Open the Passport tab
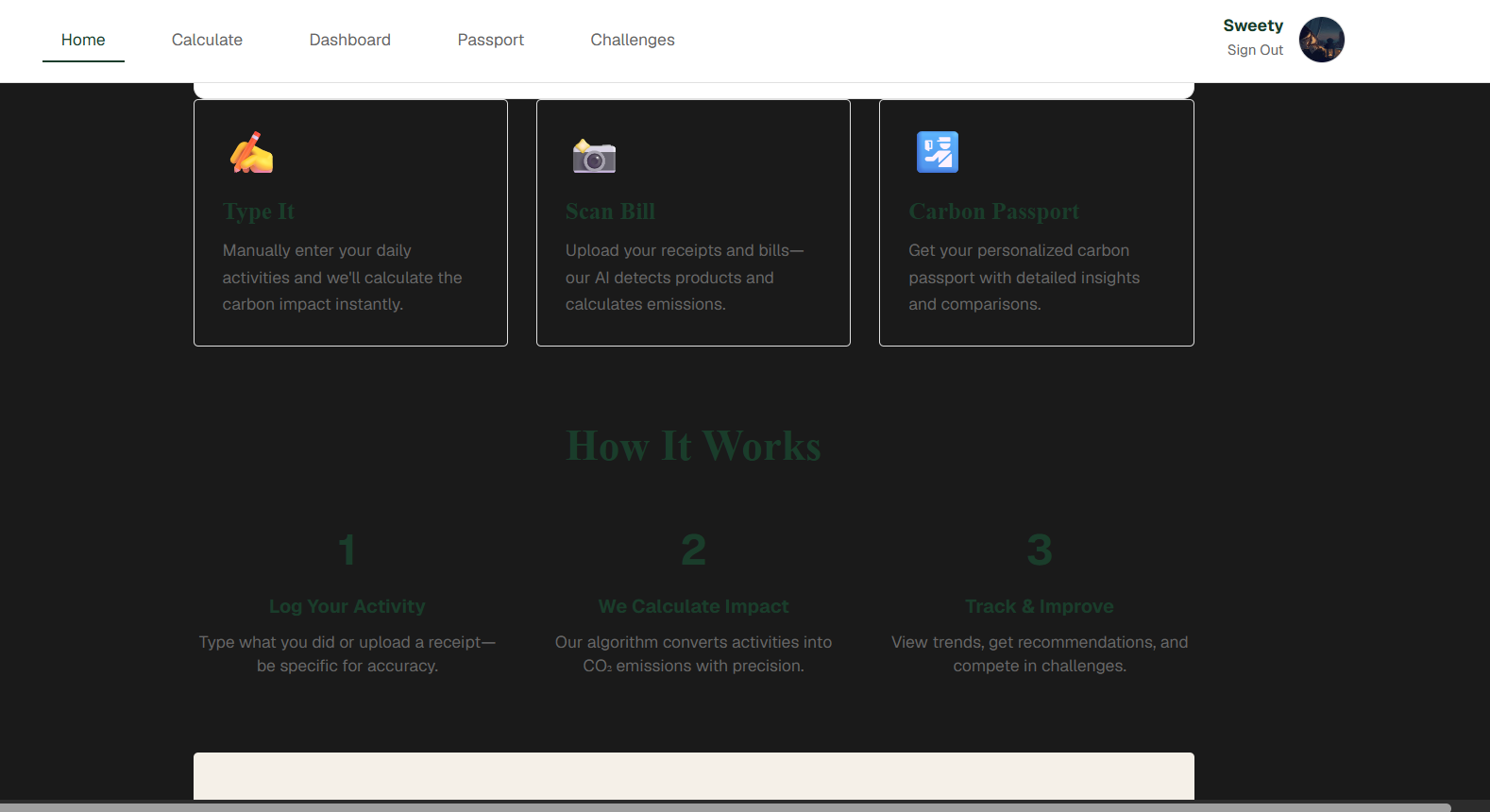 coord(491,40)
